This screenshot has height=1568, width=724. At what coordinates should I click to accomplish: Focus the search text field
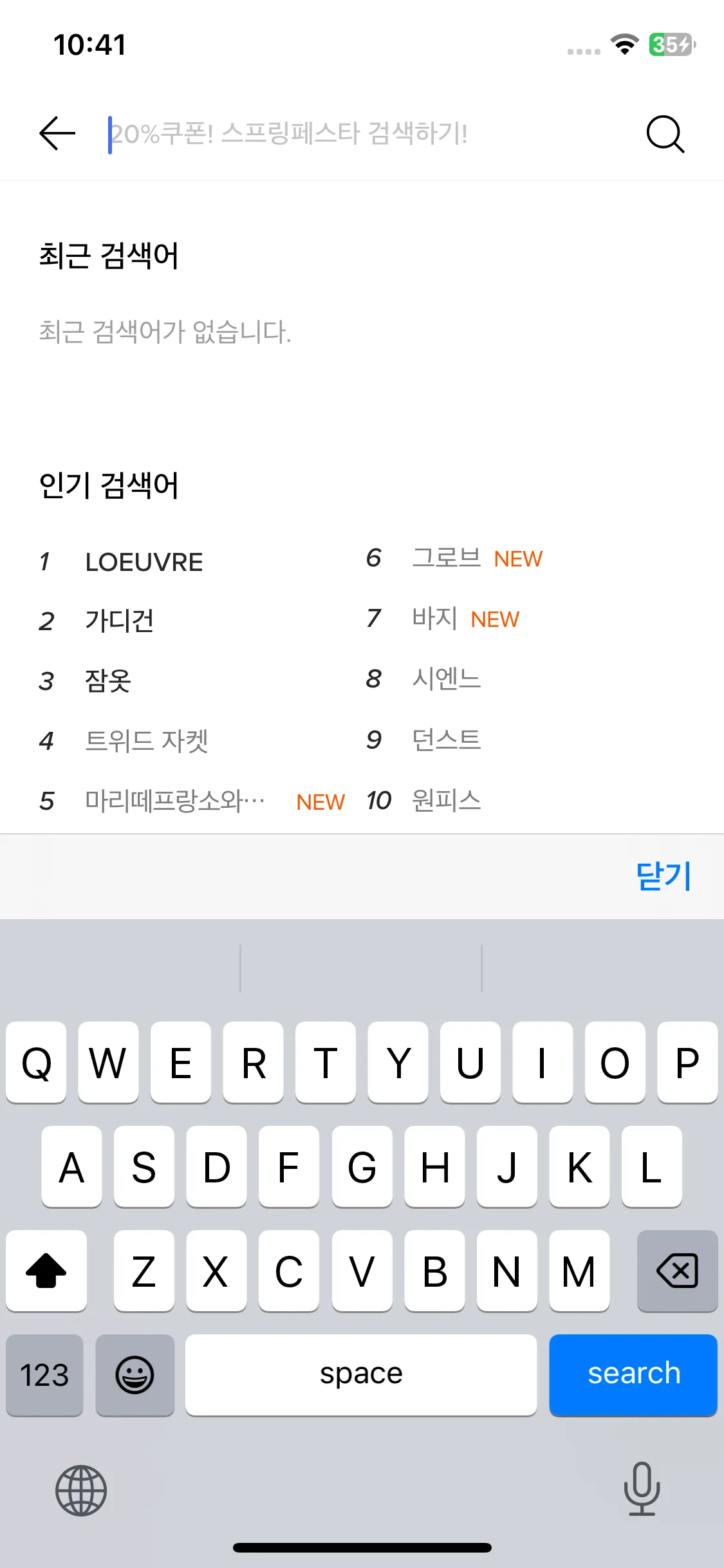[367, 134]
